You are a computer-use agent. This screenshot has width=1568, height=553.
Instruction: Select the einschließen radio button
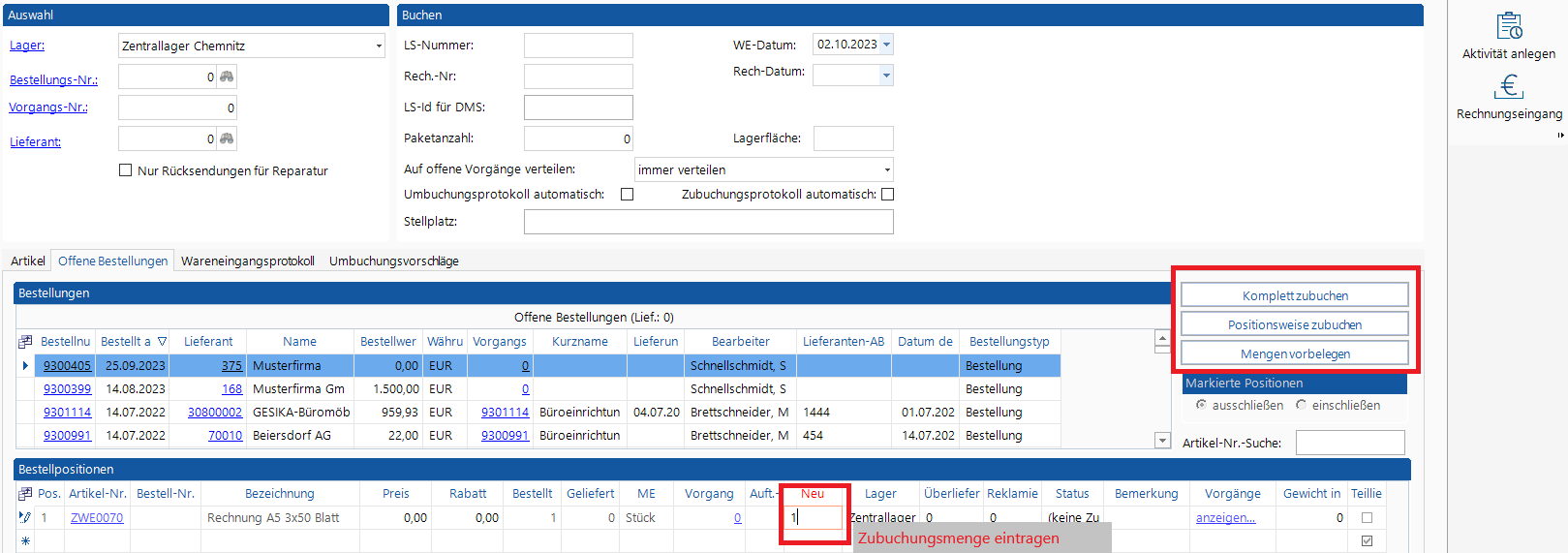[x=1301, y=405]
